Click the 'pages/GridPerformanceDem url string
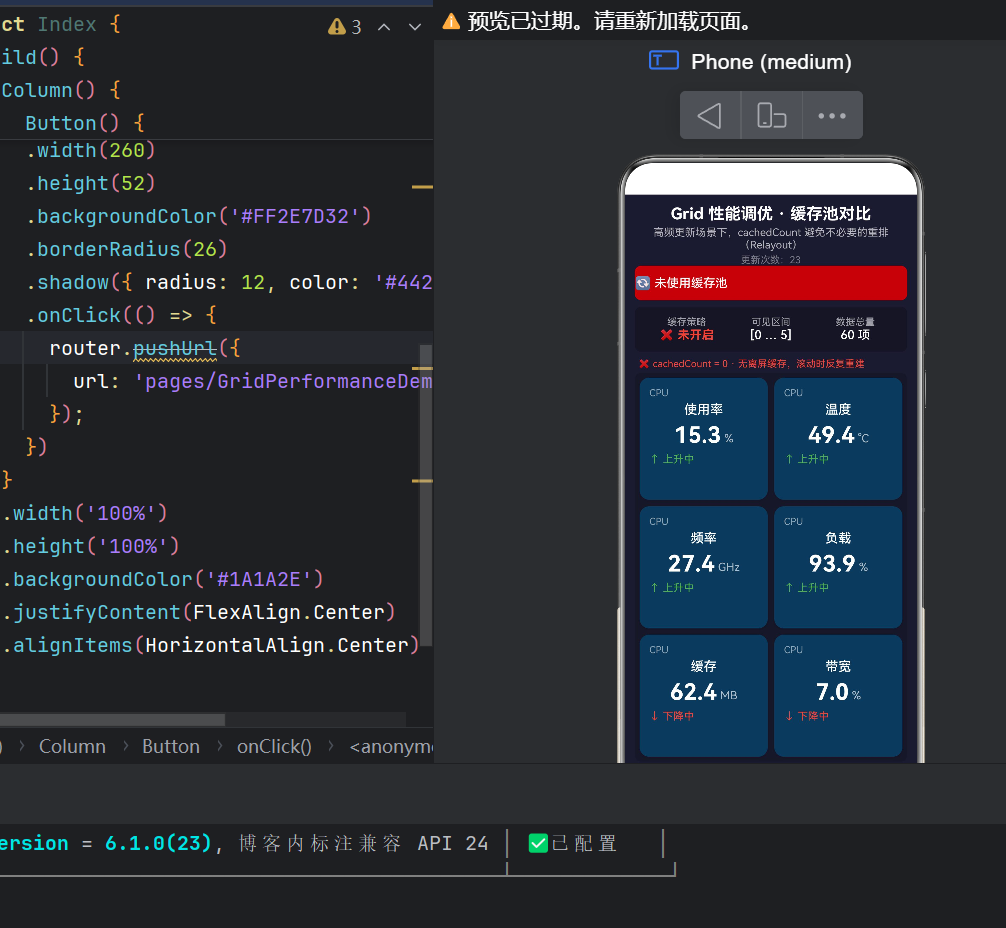 (283, 382)
